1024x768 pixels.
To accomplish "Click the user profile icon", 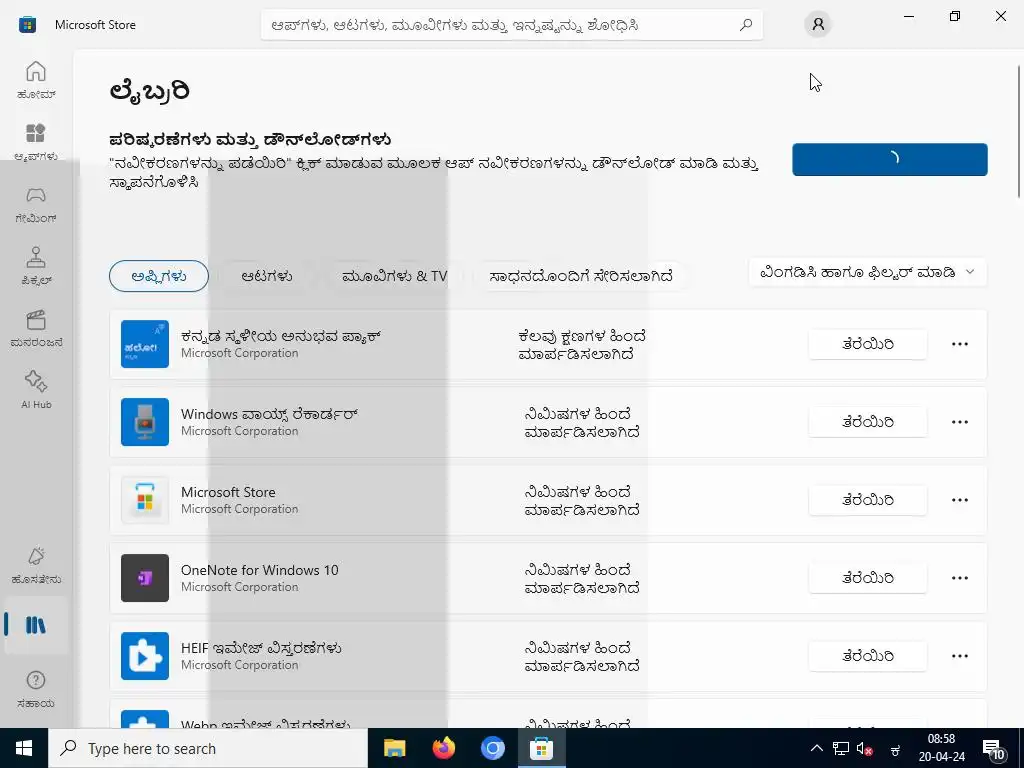I will [818, 25].
